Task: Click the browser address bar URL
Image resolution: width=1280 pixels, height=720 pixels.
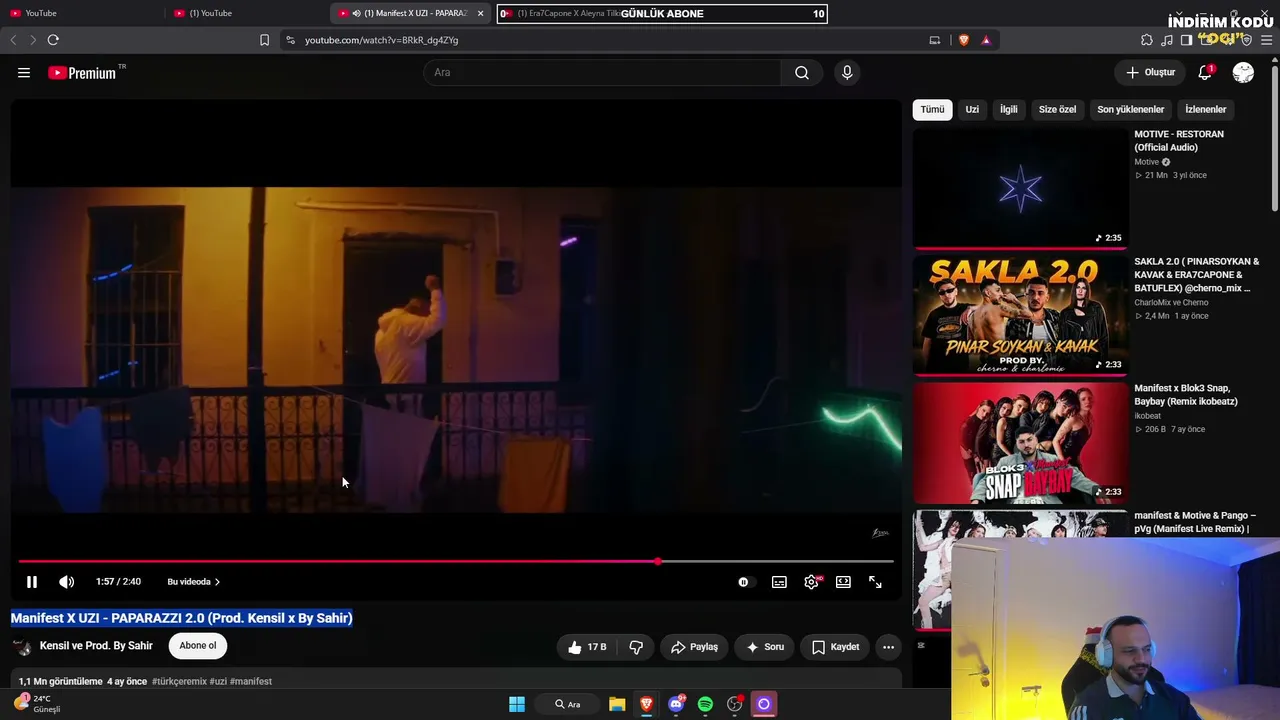Action: pos(381,40)
